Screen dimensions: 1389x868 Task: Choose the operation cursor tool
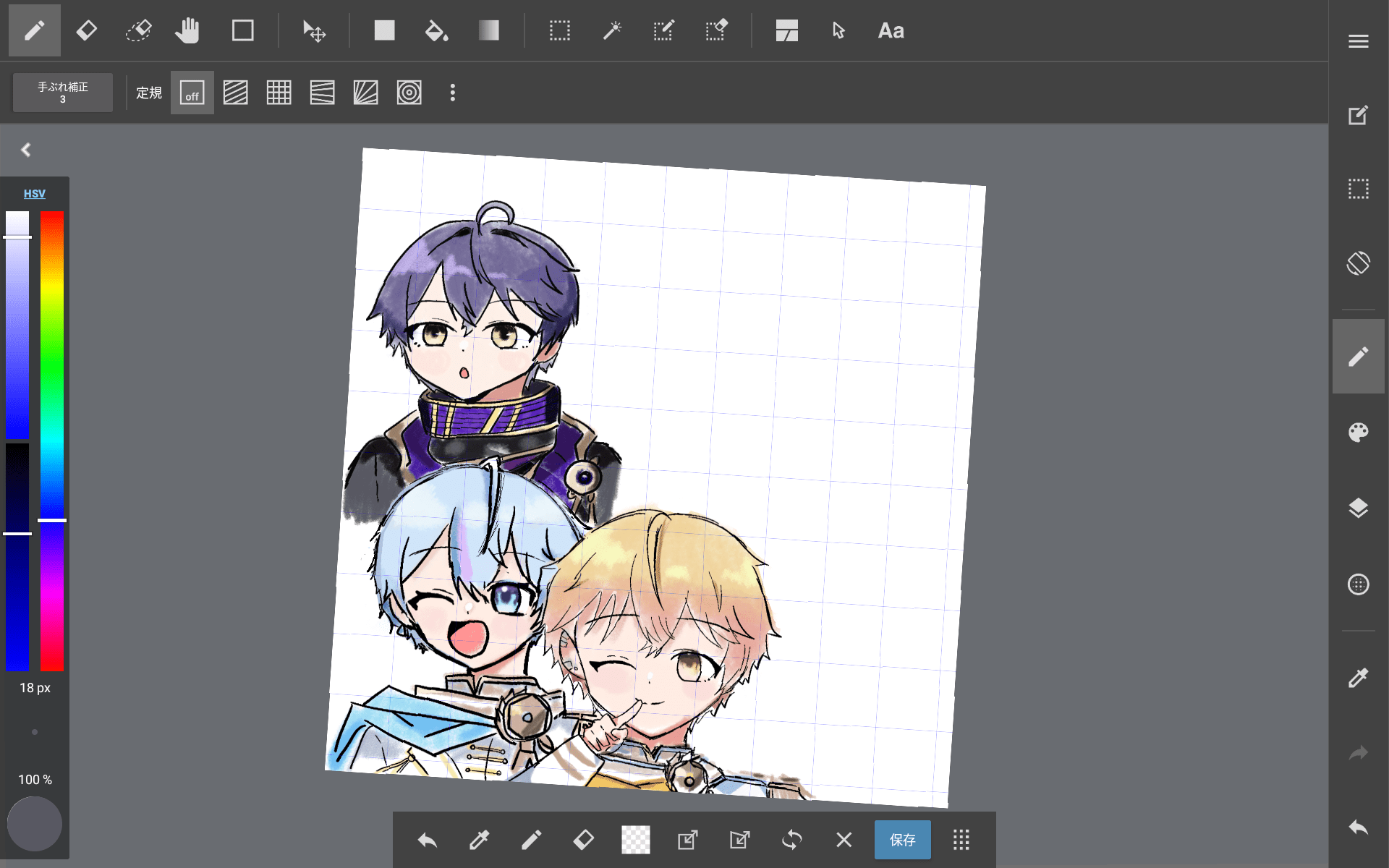pos(838,30)
